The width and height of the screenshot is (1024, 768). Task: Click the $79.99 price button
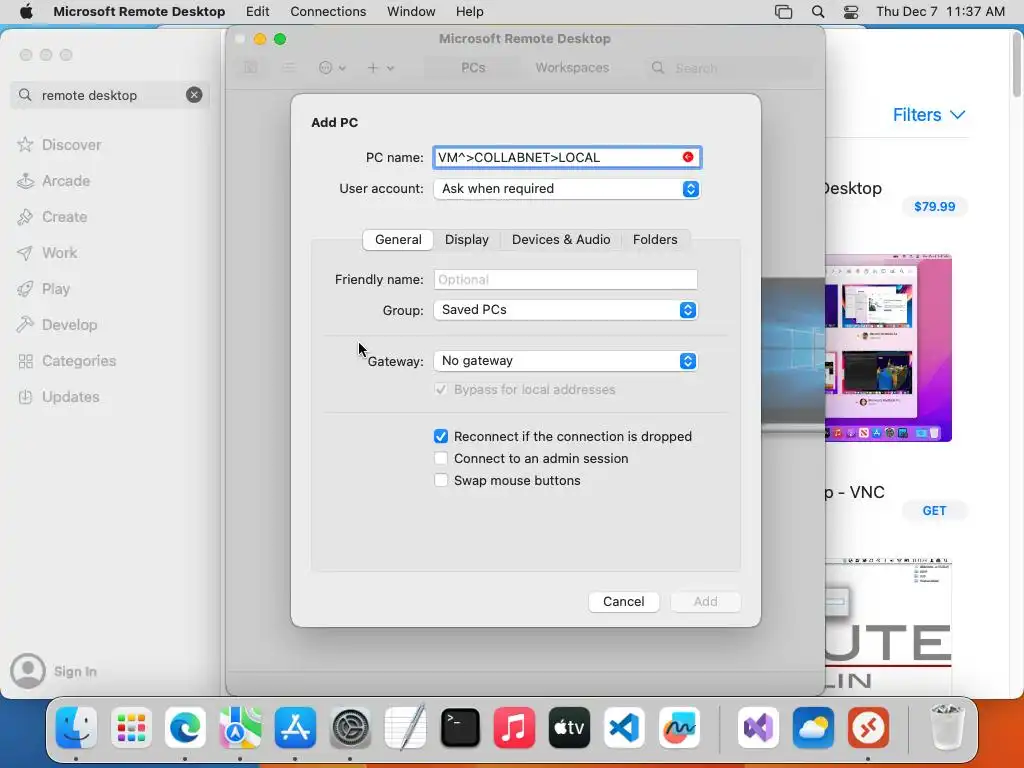(x=935, y=206)
